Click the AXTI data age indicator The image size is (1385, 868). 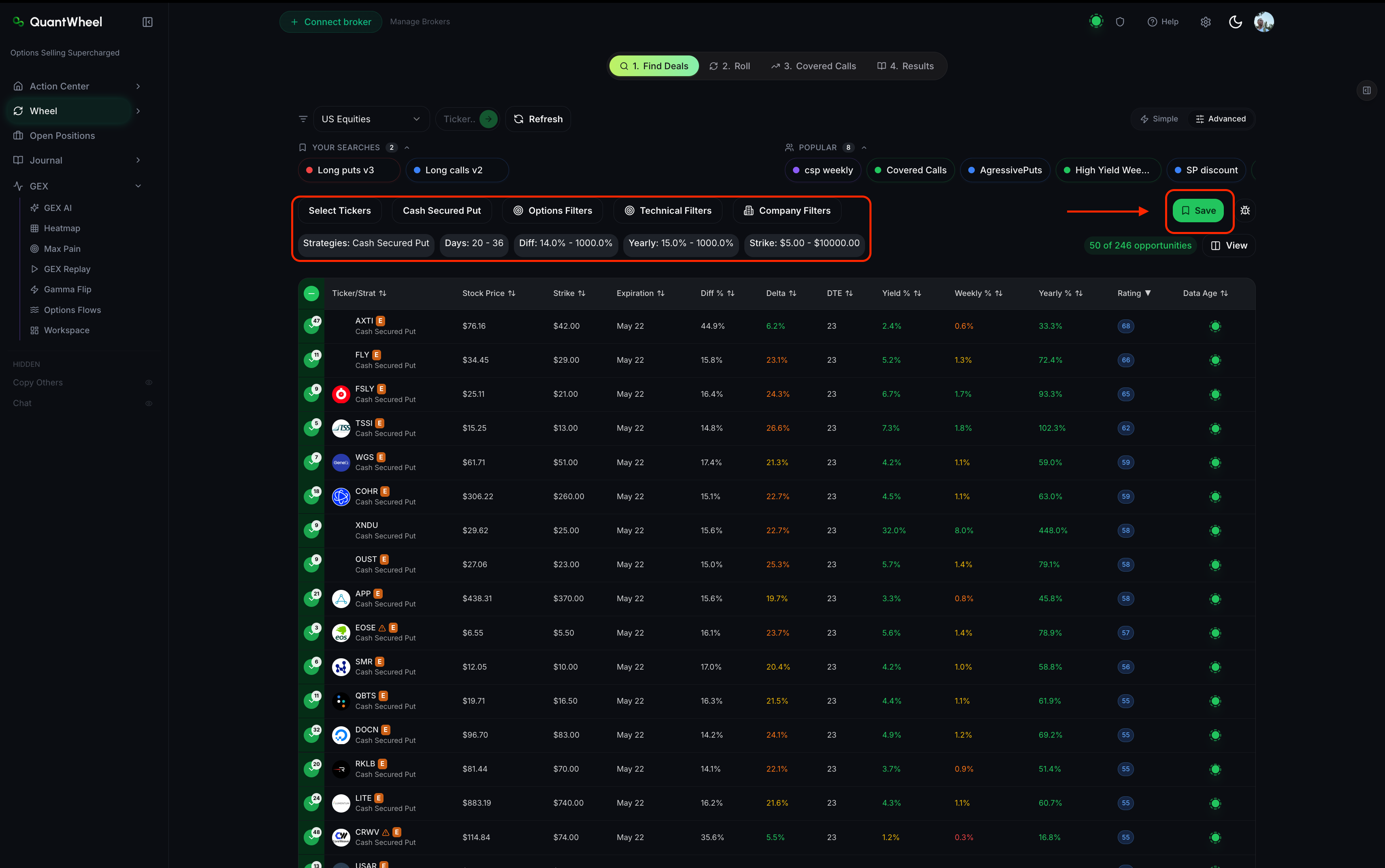(x=1215, y=326)
